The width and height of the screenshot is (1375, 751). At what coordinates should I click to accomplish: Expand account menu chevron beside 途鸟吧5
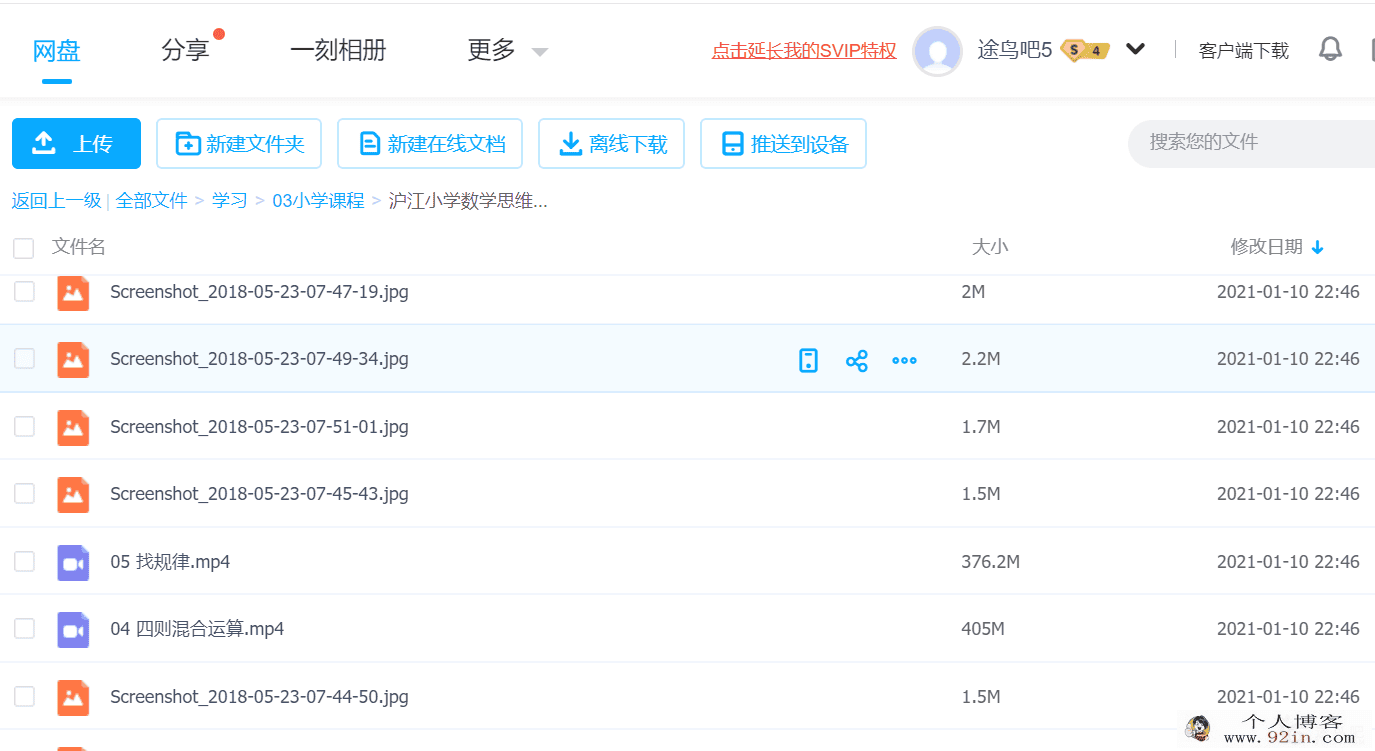click(1135, 49)
